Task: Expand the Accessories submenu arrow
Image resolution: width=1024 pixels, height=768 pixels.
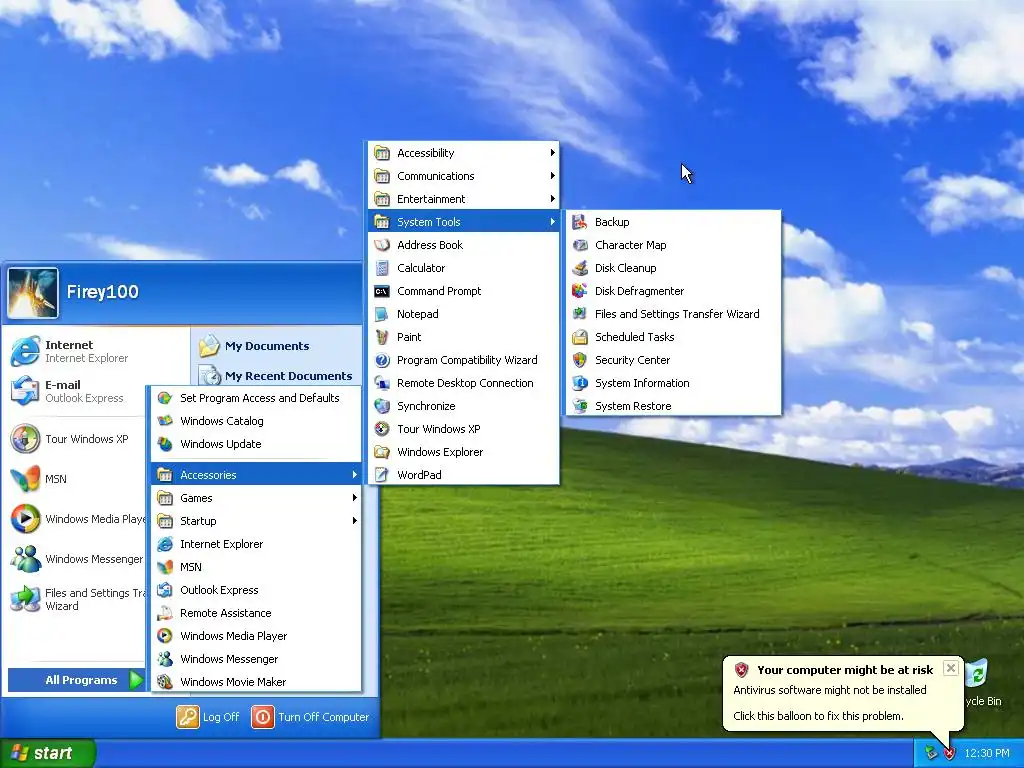Action: pyautogui.click(x=355, y=475)
